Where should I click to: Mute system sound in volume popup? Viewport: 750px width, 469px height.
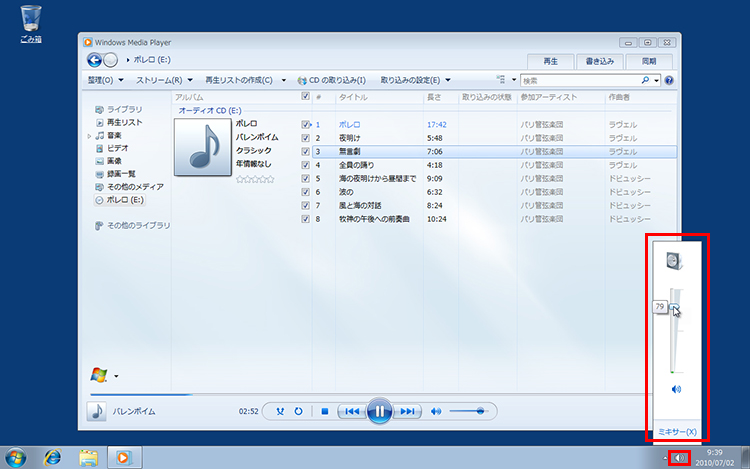pos(676,389)
